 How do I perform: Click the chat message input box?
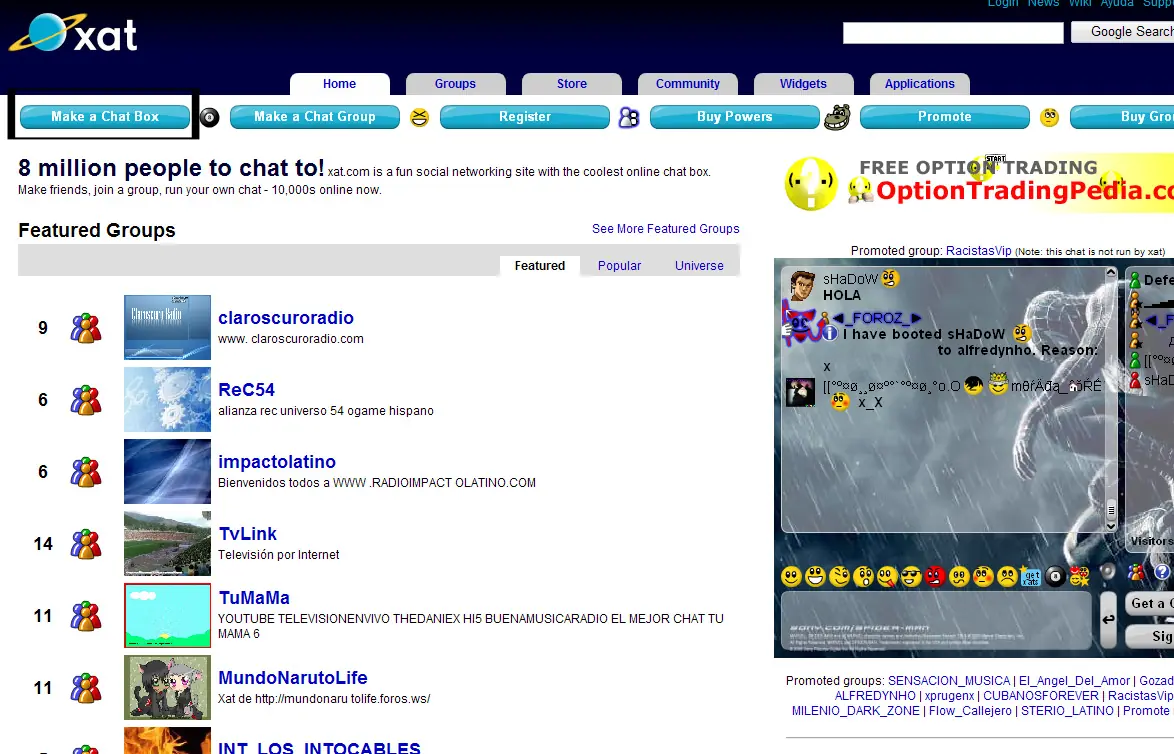936,620
